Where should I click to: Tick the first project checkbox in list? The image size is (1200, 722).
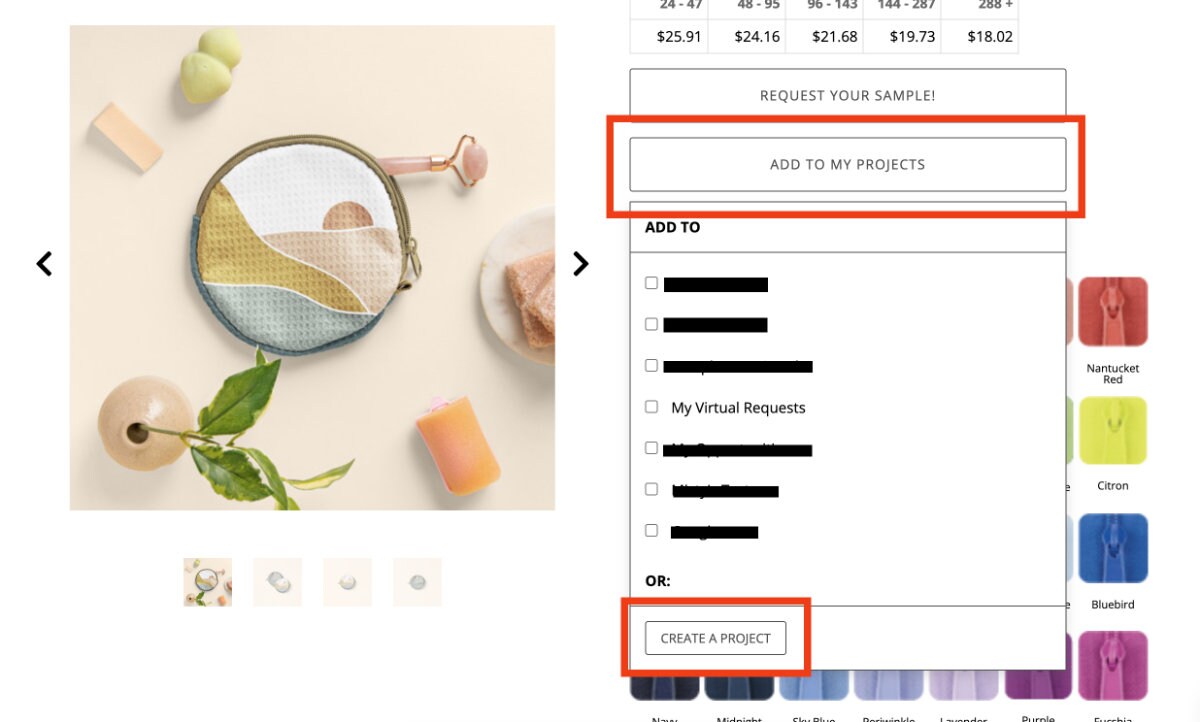click(651, 283)
